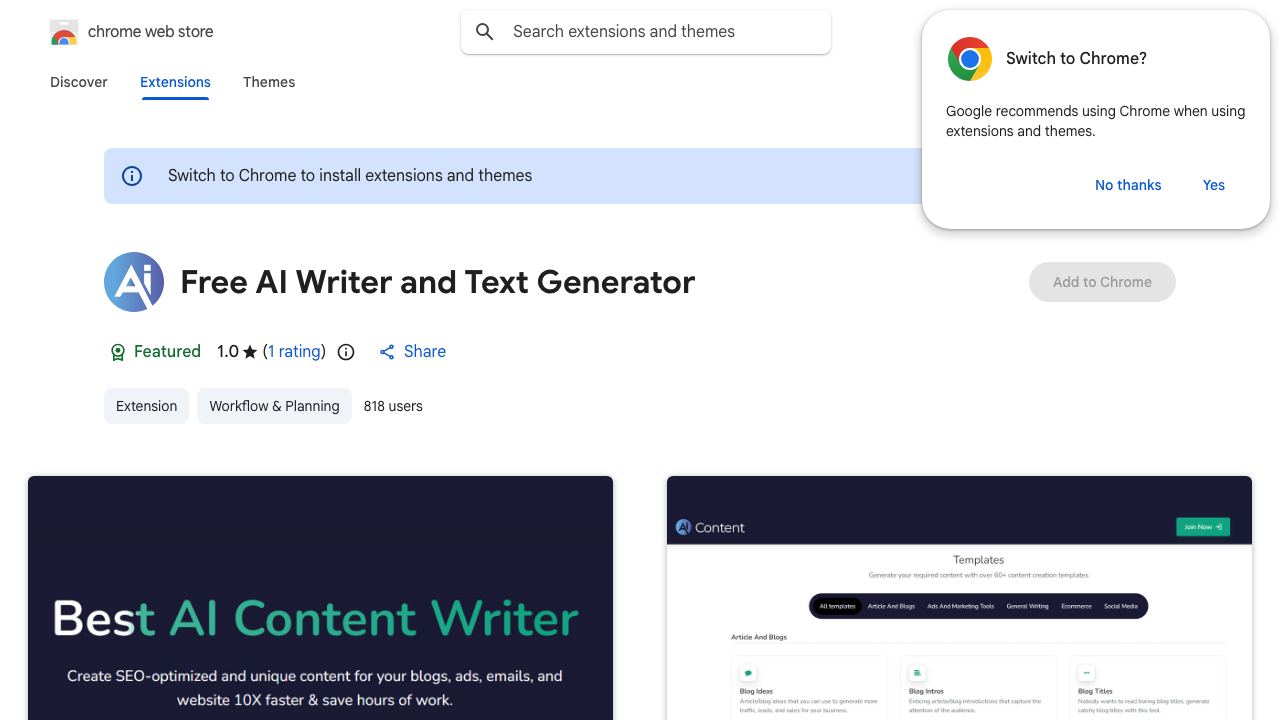Click the Free AI Writer extension logo
This screenshot has height=720, width=1280.
(134, 282)
